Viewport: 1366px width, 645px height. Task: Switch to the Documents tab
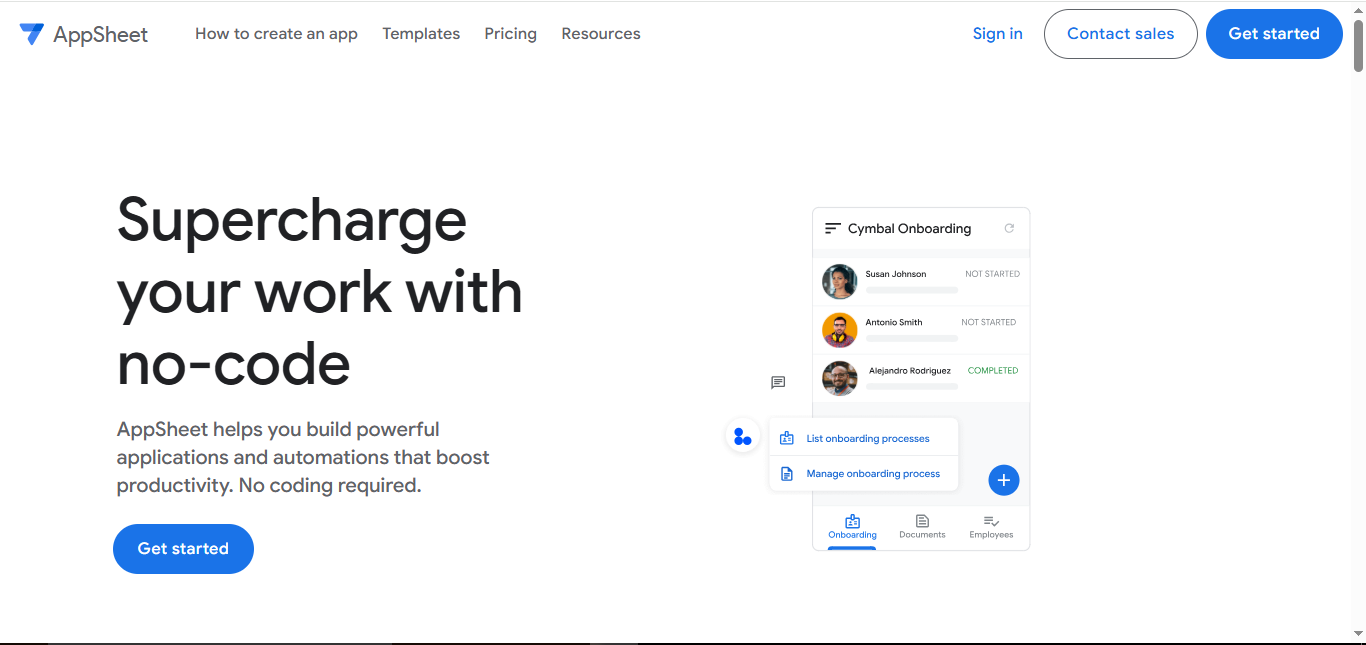click(922, 527)
